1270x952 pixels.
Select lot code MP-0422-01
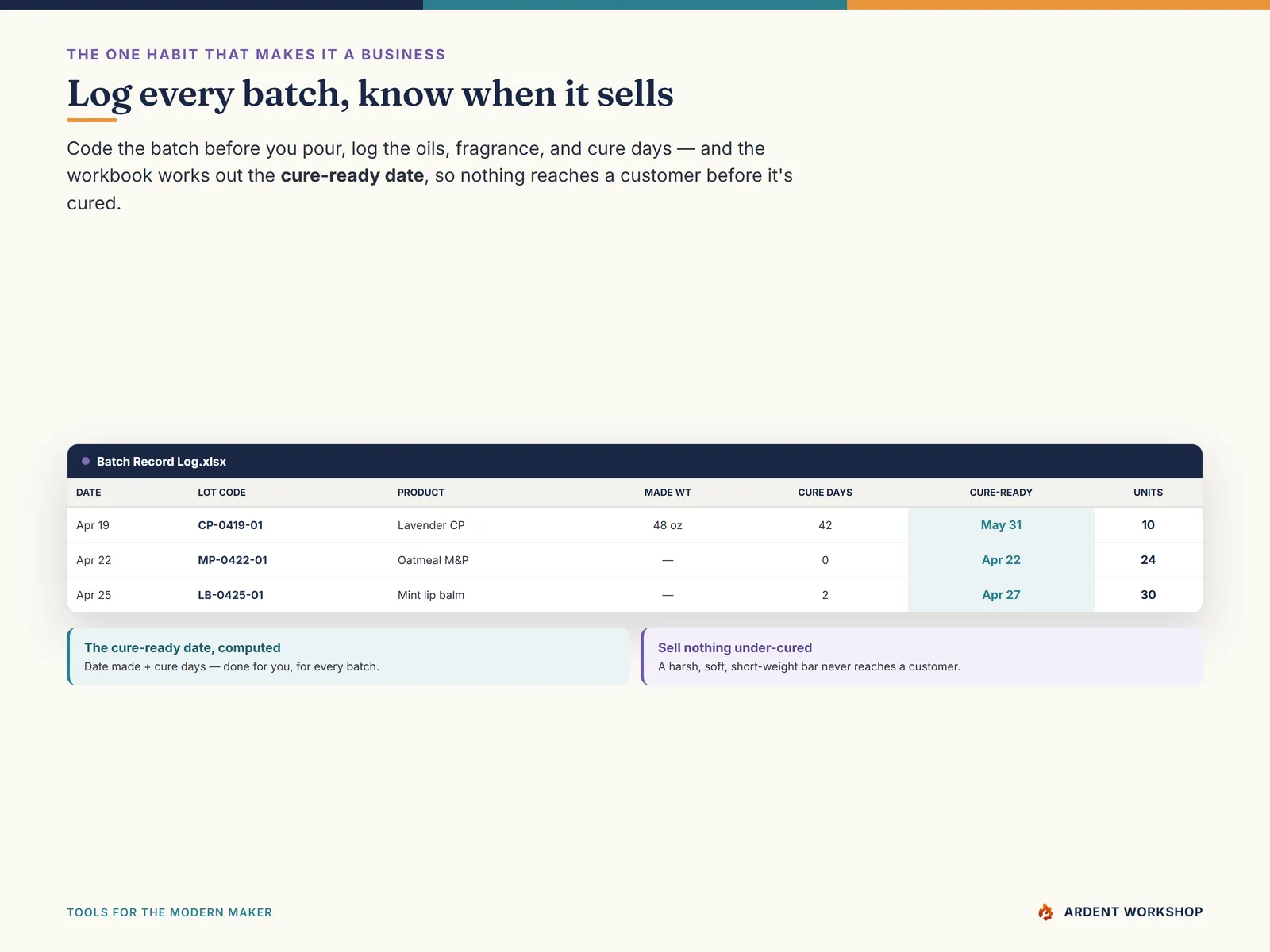[233, 560]
